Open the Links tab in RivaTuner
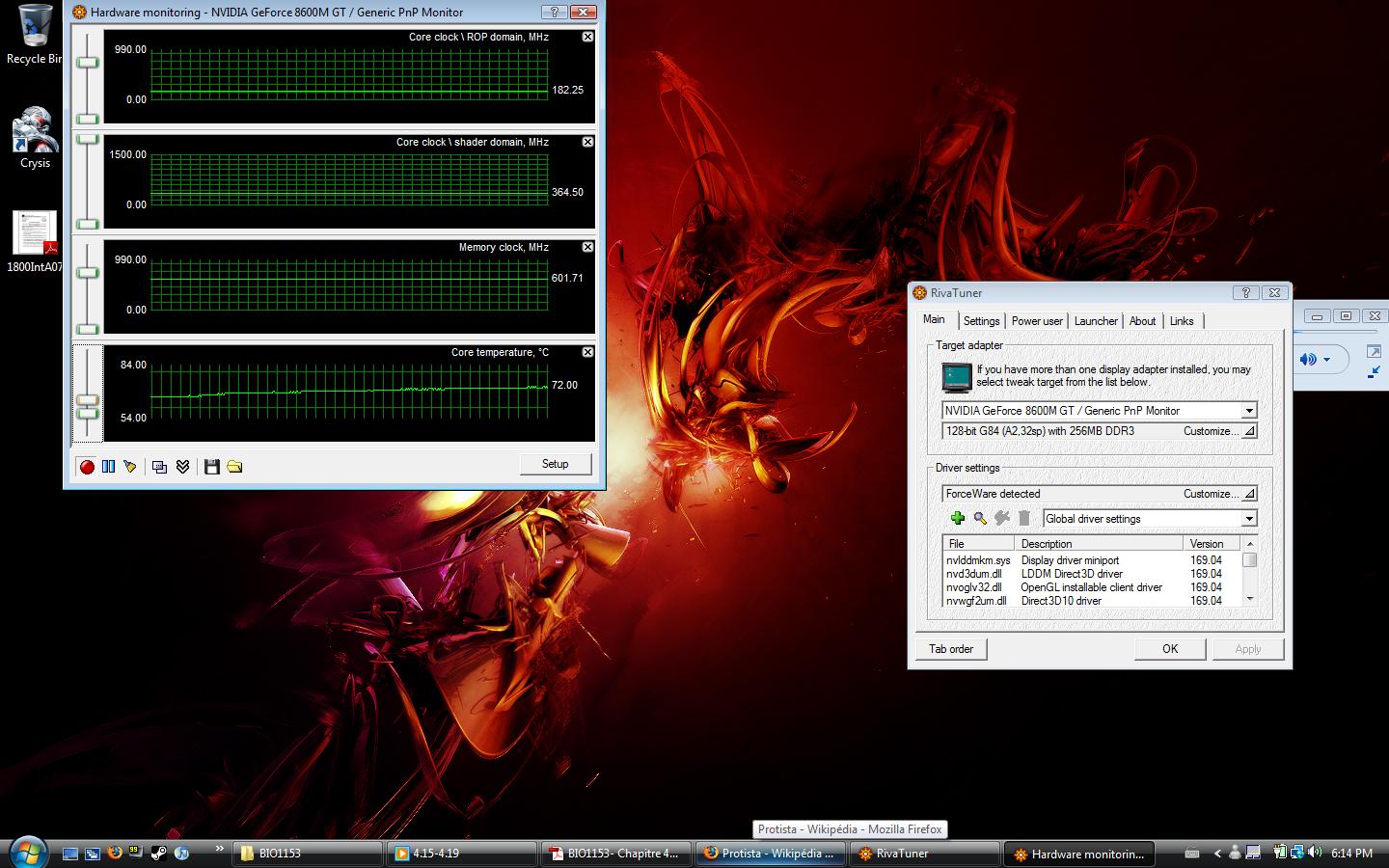The width and height of the screenshot is (1389, 868). coord(1182,321)
